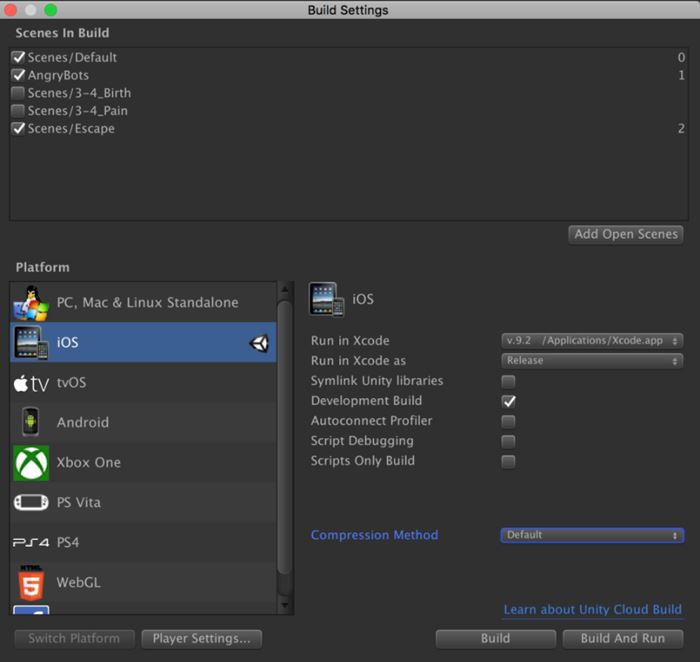Select the PS4 platform icon
The width and height of the screenshot is (700, 662).
32,542
